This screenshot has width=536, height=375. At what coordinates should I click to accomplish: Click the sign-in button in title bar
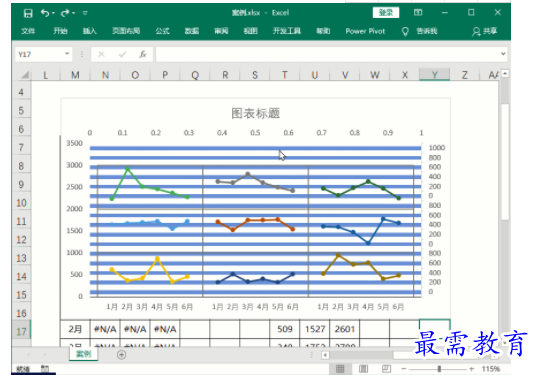[x=386, y=13]
